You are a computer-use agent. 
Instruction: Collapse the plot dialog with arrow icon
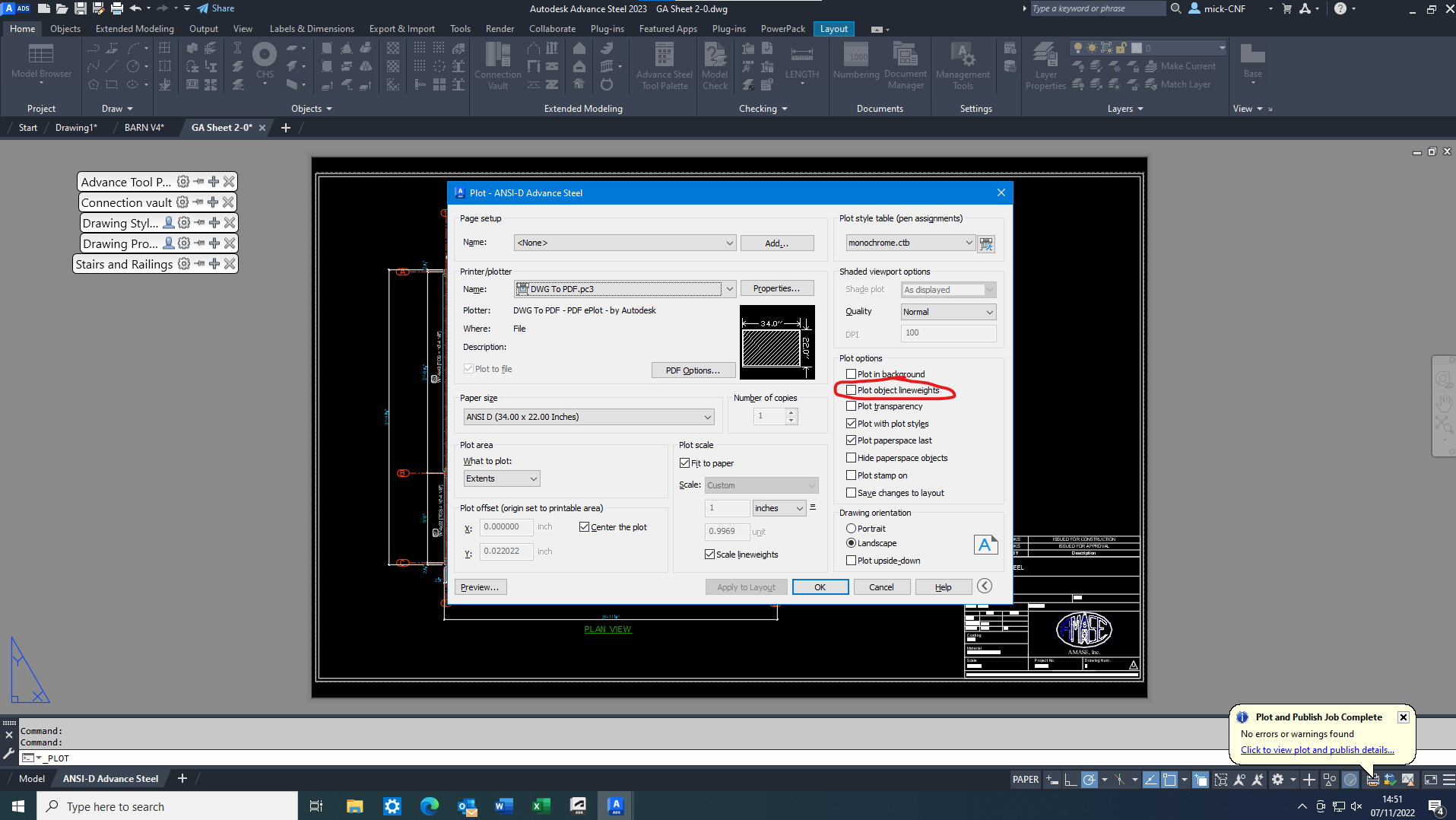point(985,586)
